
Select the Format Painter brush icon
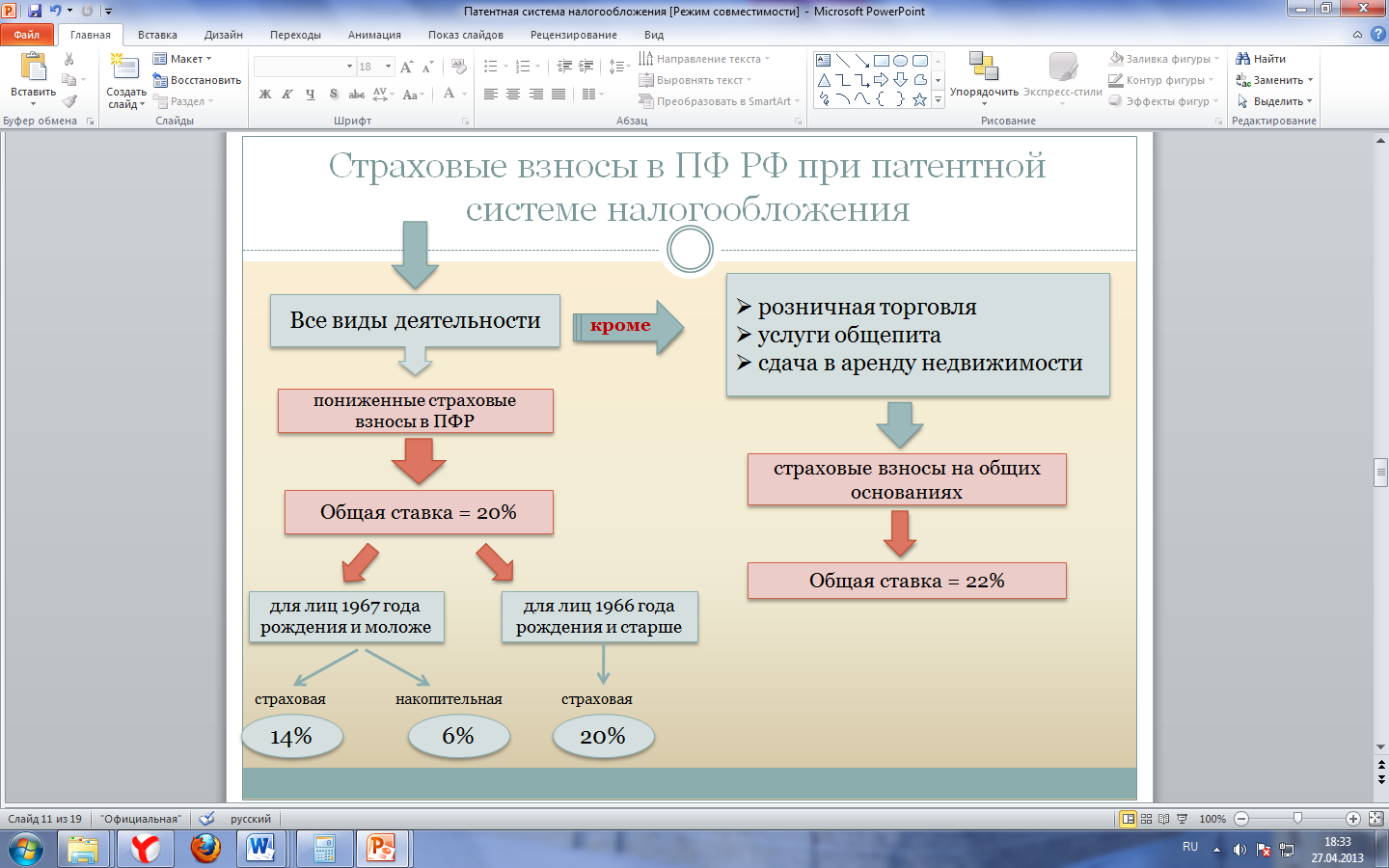click(69, 101)
